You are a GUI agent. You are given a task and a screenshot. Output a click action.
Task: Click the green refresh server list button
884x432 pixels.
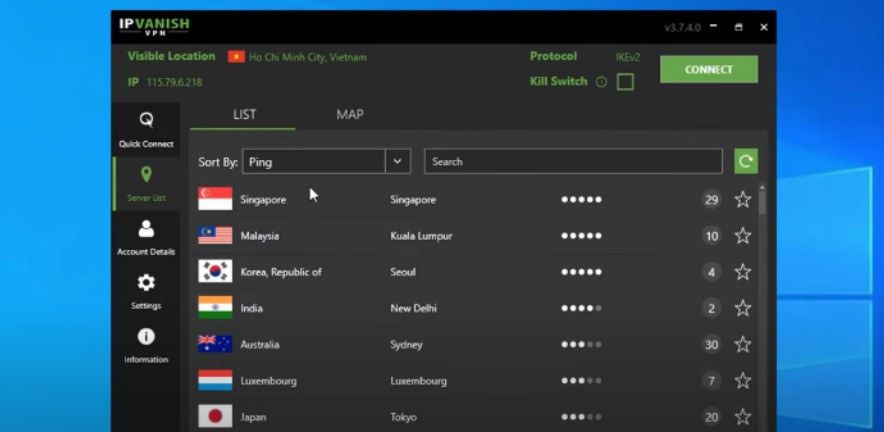[746, 161]
